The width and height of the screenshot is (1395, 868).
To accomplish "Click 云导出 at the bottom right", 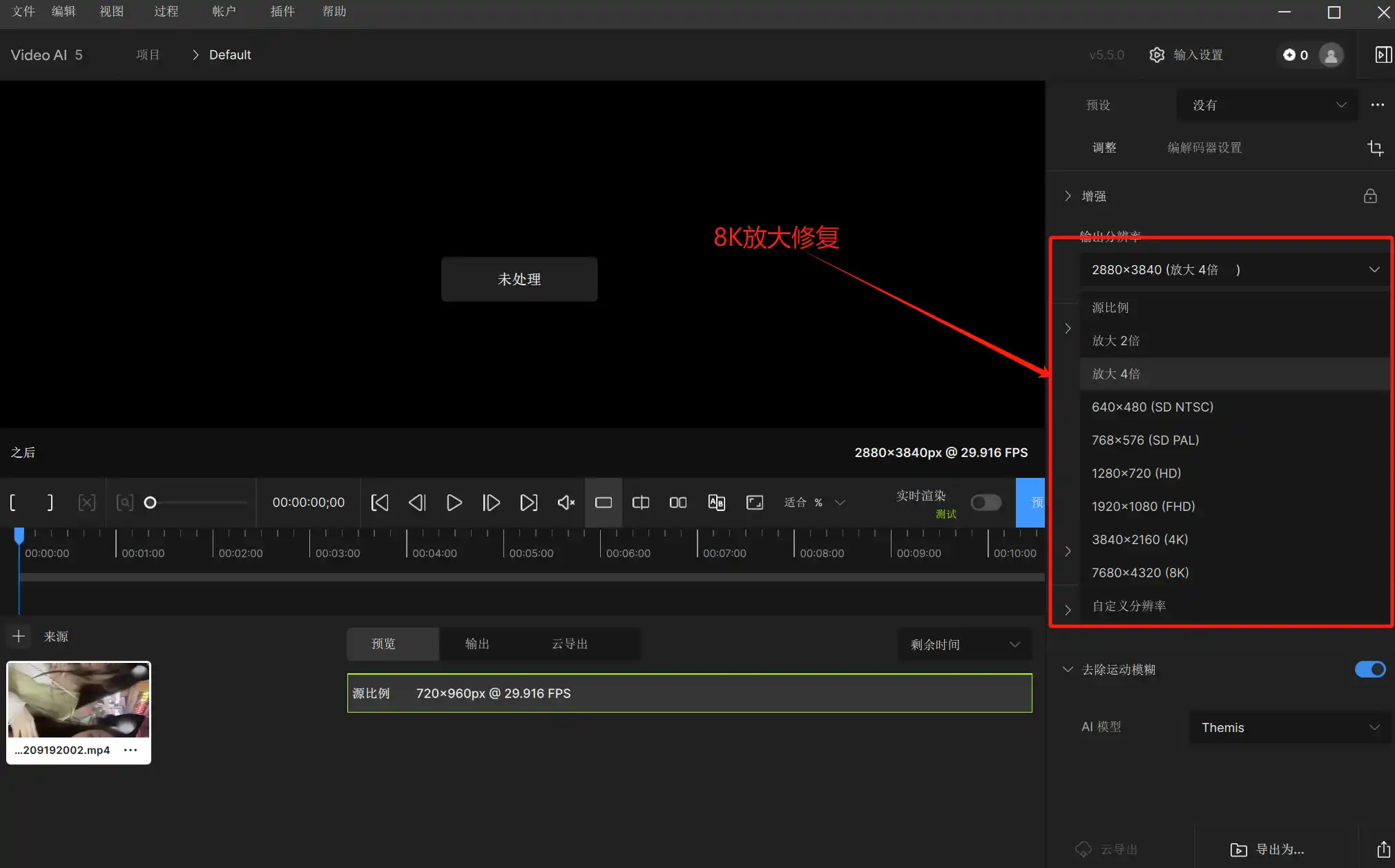I will (1107, 849).
